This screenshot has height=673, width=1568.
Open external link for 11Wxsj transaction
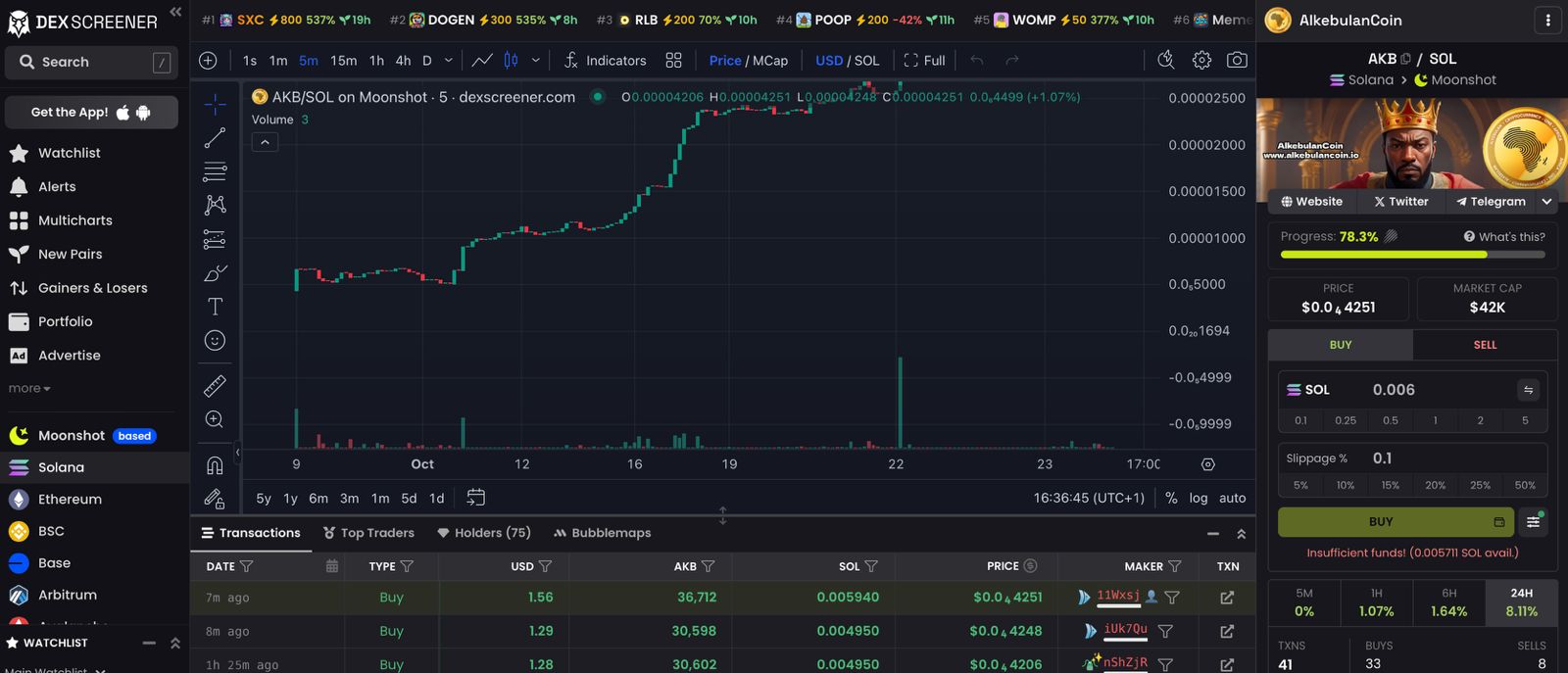tap(1227, 598)
